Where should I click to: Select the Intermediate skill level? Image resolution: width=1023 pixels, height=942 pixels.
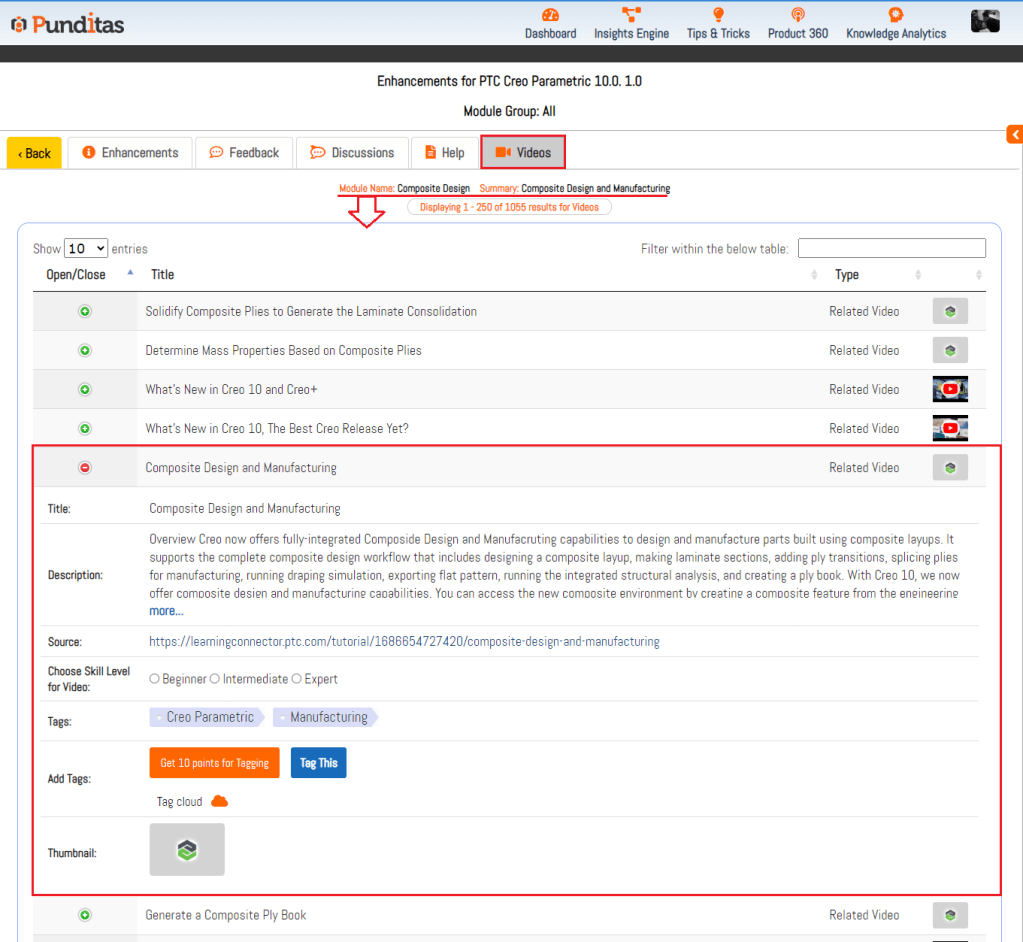tap(215, 679)
